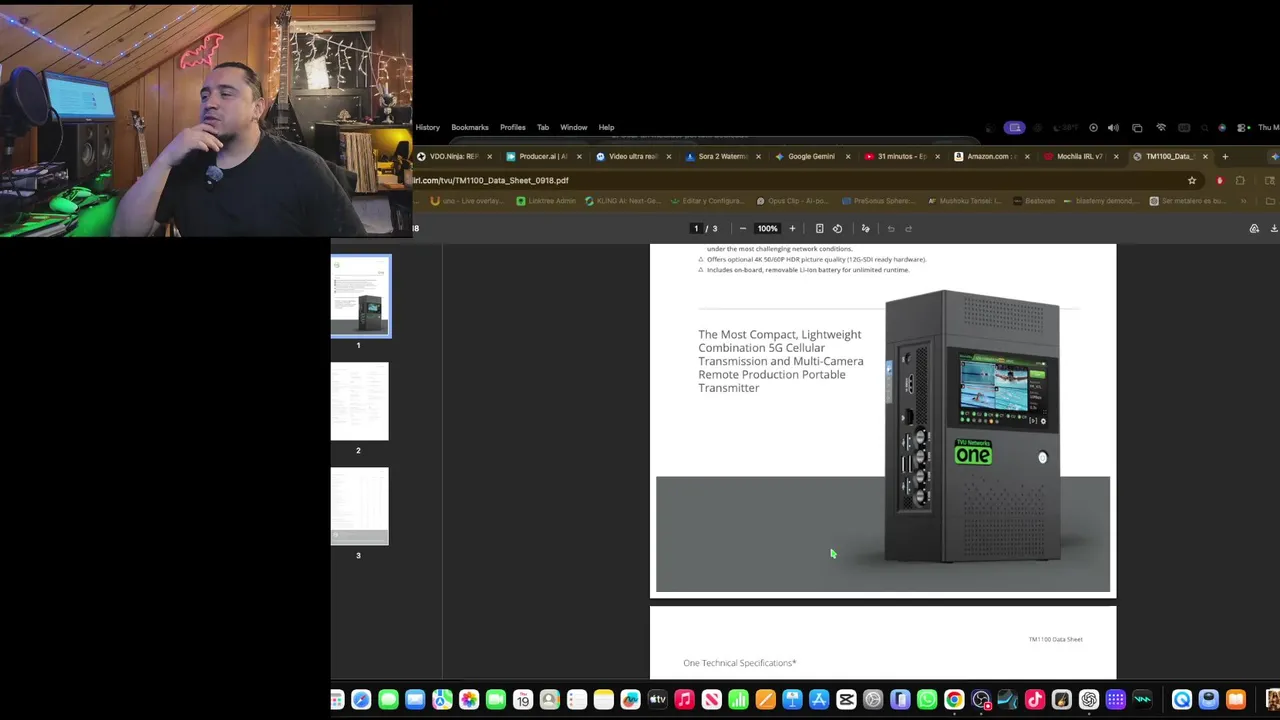
Task: Open the PDF annotation draw tool
Action: pyautogui.click(x=865, y=228)
